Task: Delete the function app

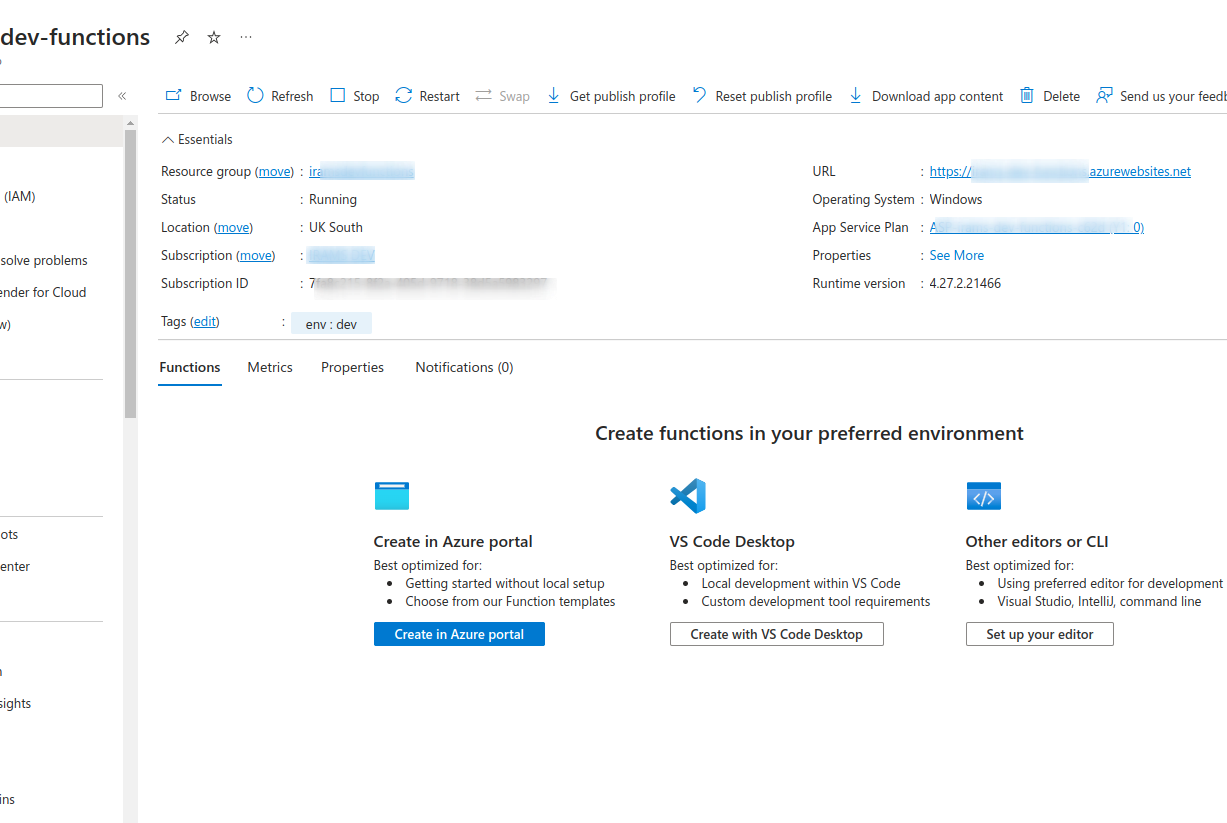Action: [1050, 96]
